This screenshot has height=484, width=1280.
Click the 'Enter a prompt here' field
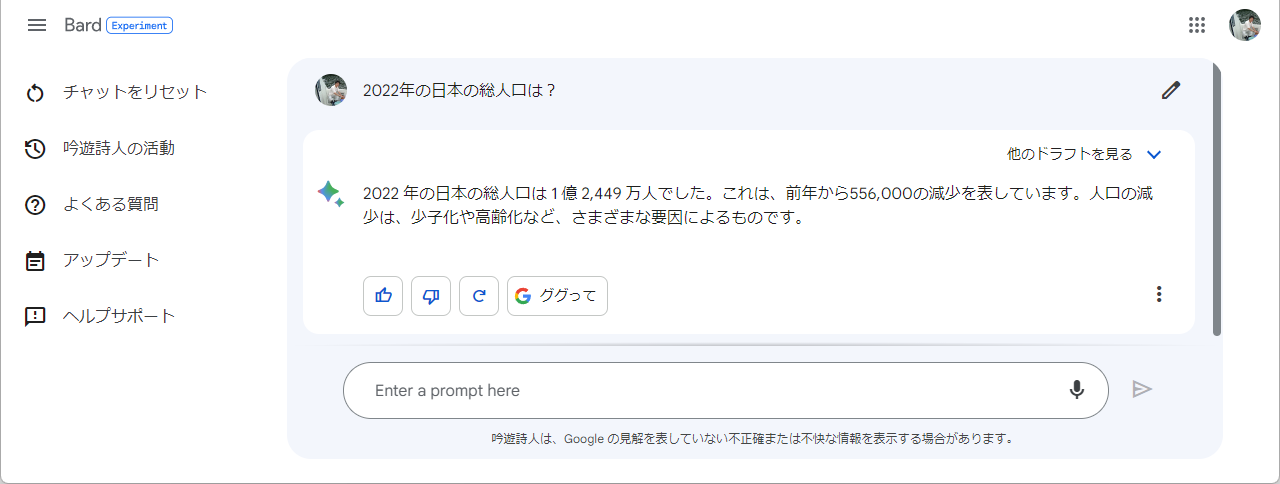(700, 390)
